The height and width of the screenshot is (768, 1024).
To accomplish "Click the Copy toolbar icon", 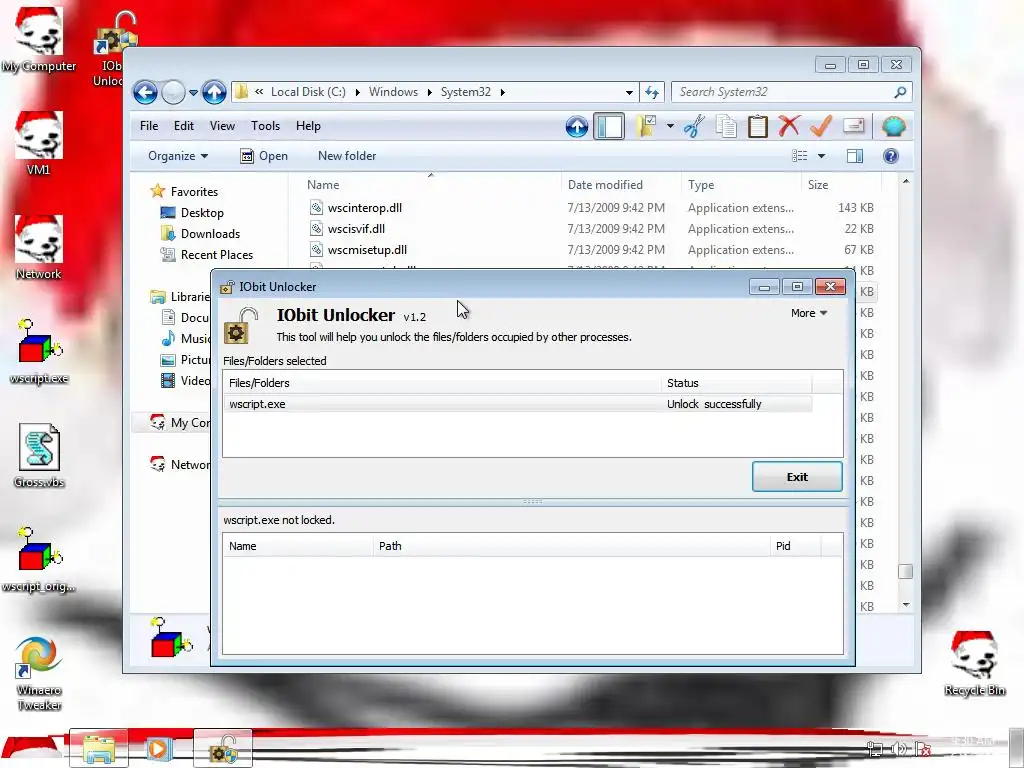I will (726, 127).
